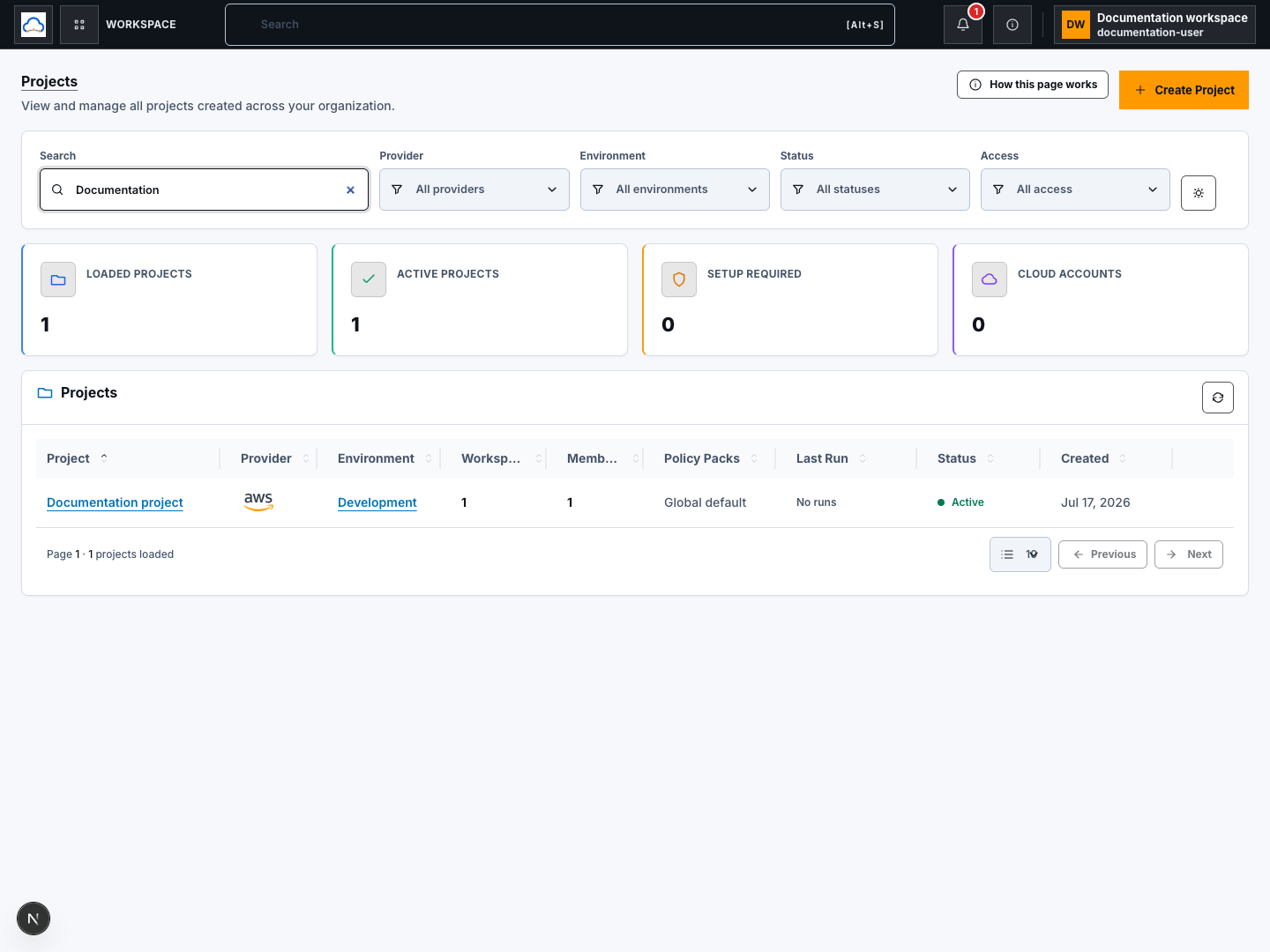Screen dimensions: 1270x952
Task: Click the cloud logo icon
Action: point(34,25)
